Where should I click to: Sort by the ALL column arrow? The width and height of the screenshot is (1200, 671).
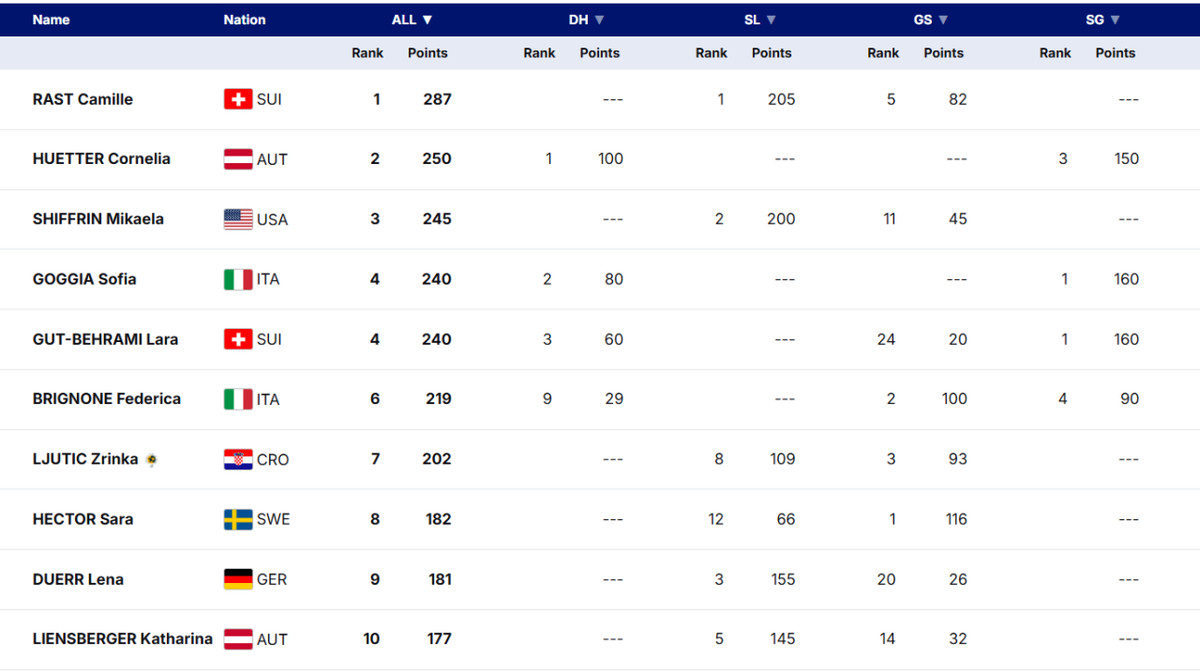pyautogui.click(x=428, y=20)
